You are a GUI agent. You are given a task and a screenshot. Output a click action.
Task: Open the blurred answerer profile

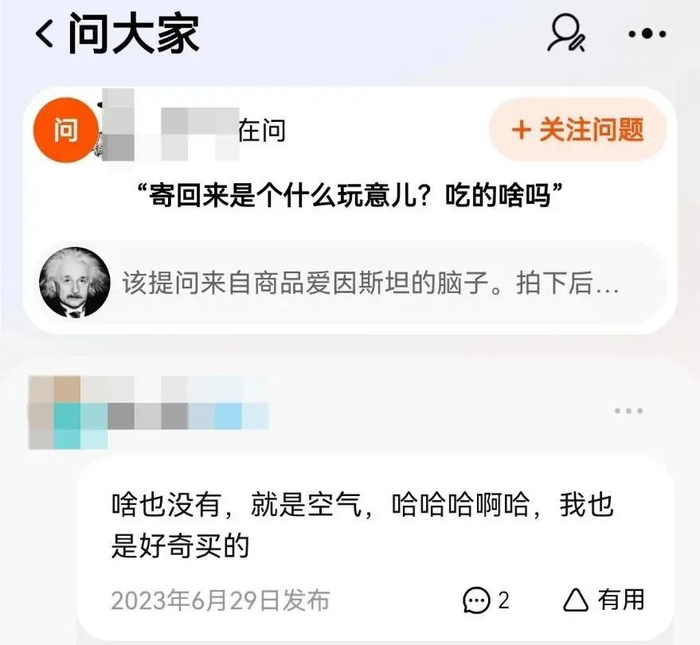click(x=148, y=412)
